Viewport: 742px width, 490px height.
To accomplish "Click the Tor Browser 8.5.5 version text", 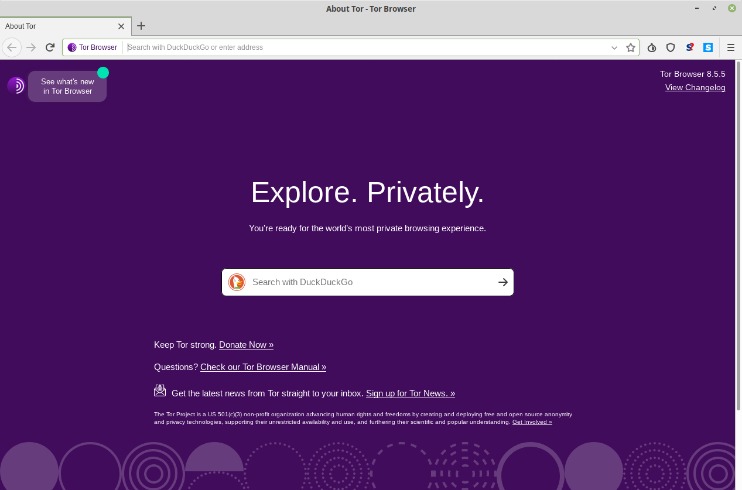I will click(692, 74).
